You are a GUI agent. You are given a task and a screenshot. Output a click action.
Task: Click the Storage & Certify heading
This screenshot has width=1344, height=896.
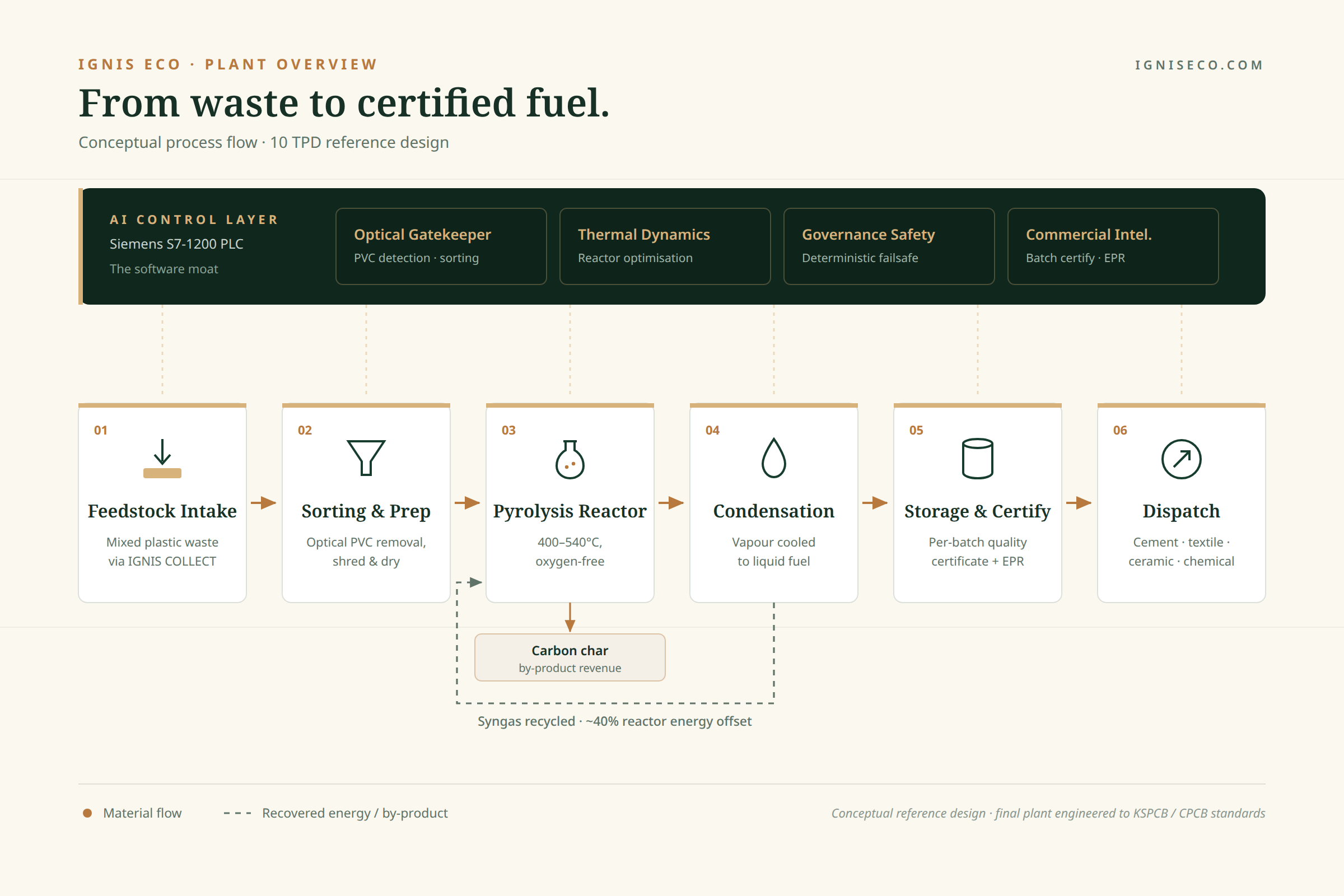(x=977, y=511)
